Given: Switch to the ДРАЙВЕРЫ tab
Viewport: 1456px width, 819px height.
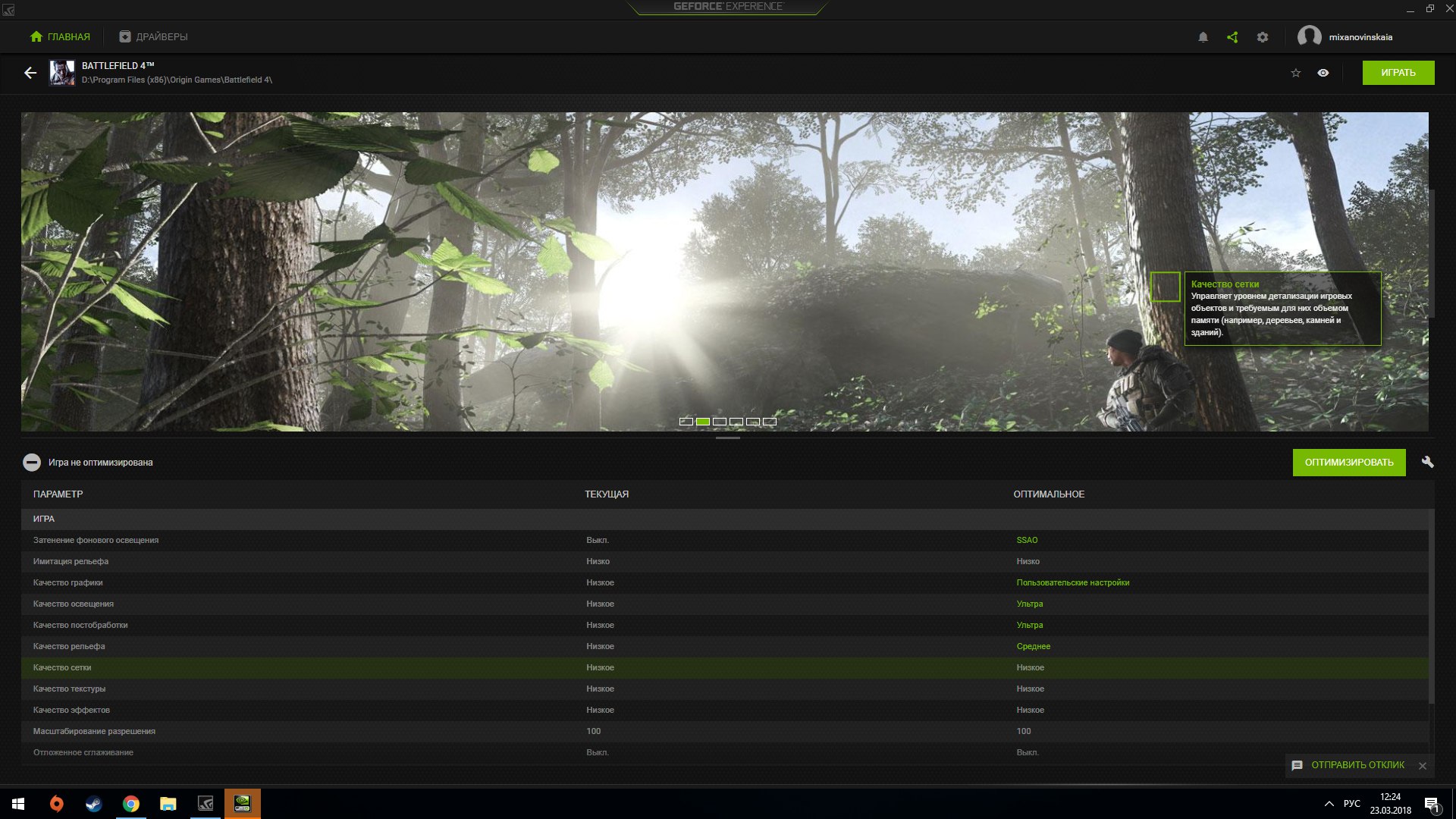Looking at the screenshot, I should [x=153, y=36].
